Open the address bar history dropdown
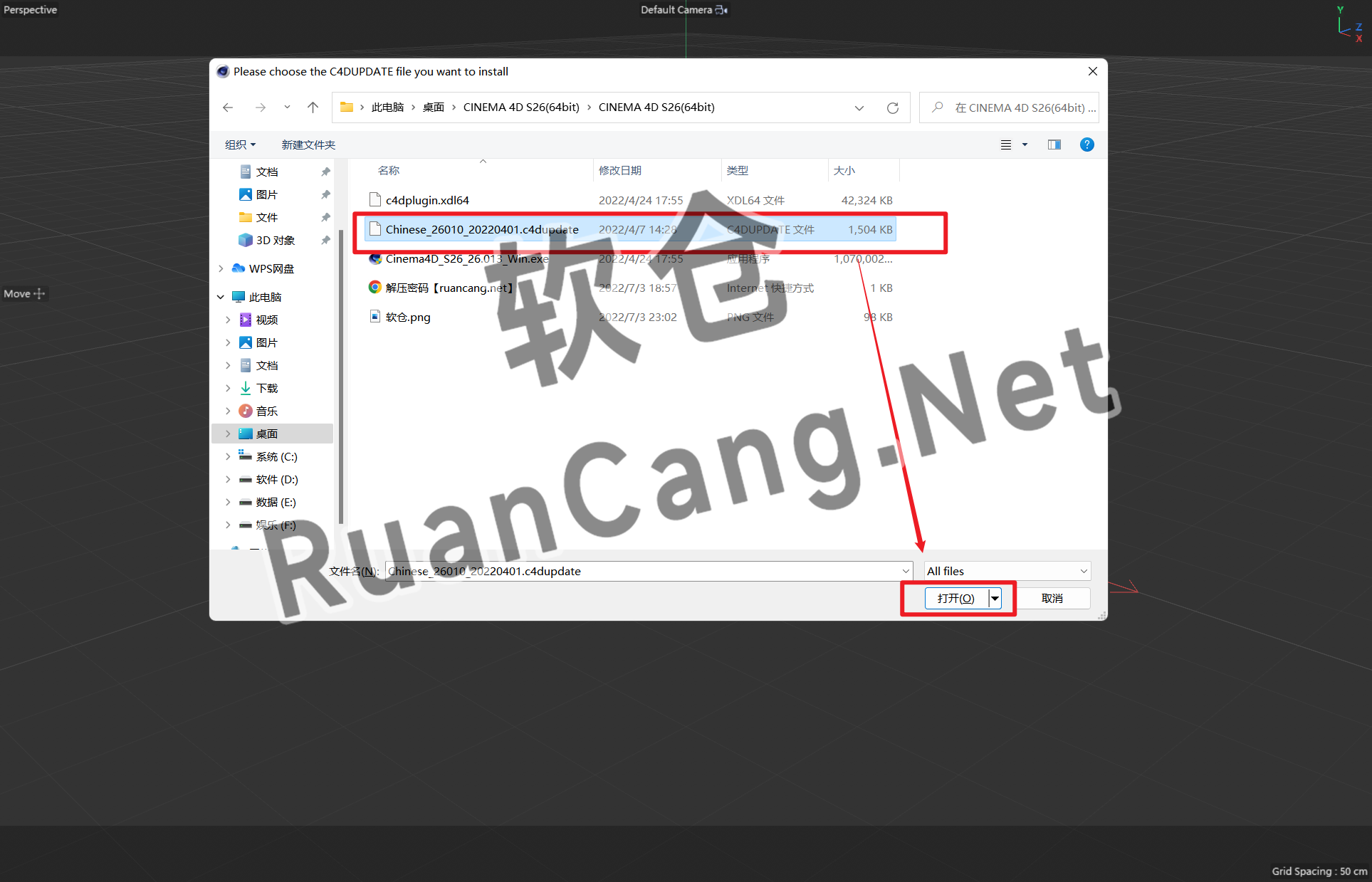The height and width of the screenshot is (882, 1372). pyautogui.click(x=859, y=108)
